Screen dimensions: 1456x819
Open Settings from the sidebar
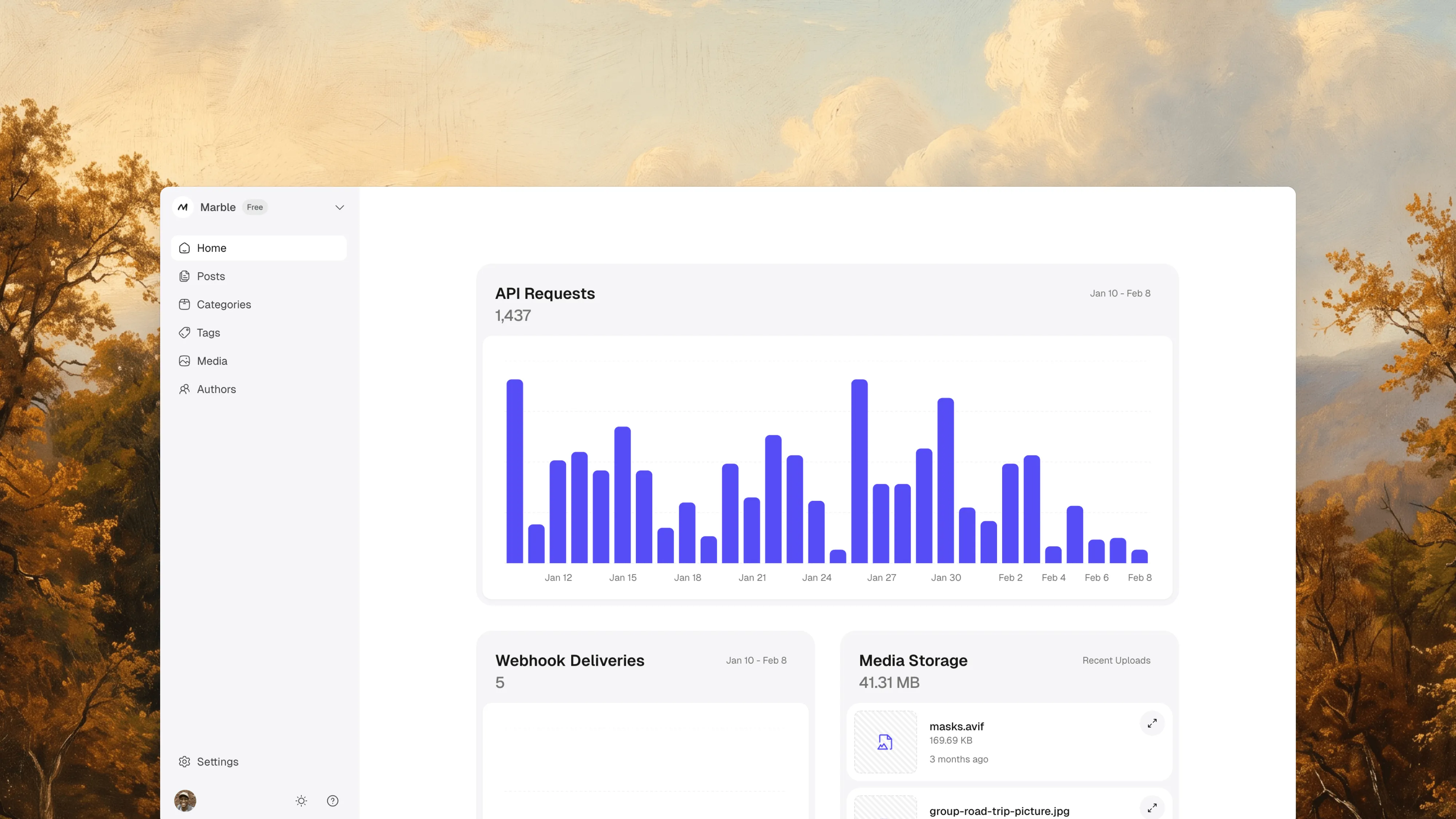tap(259, 762)
